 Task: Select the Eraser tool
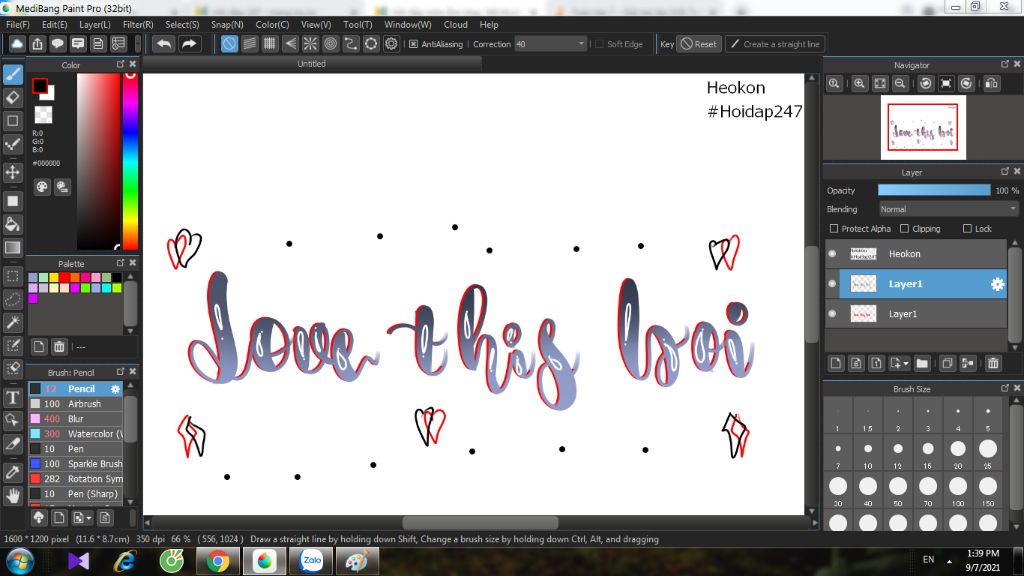point(12,98)
